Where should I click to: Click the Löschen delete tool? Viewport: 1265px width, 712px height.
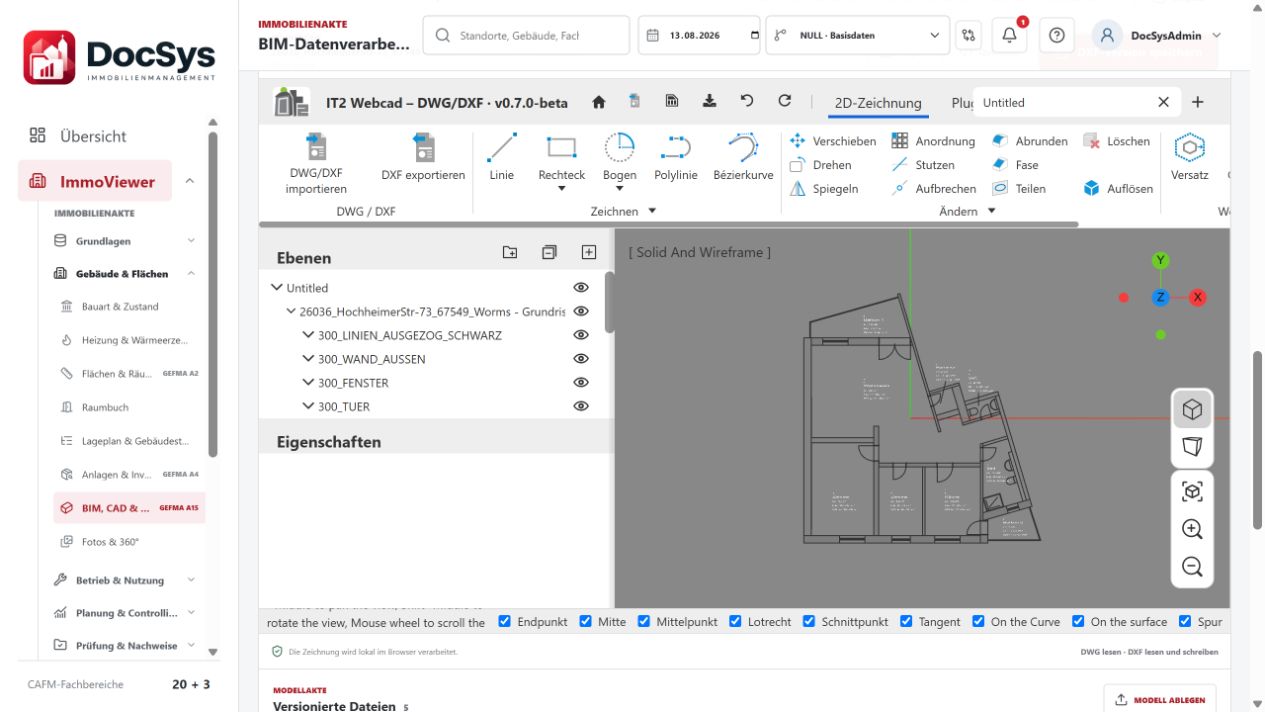[1116, 141]
